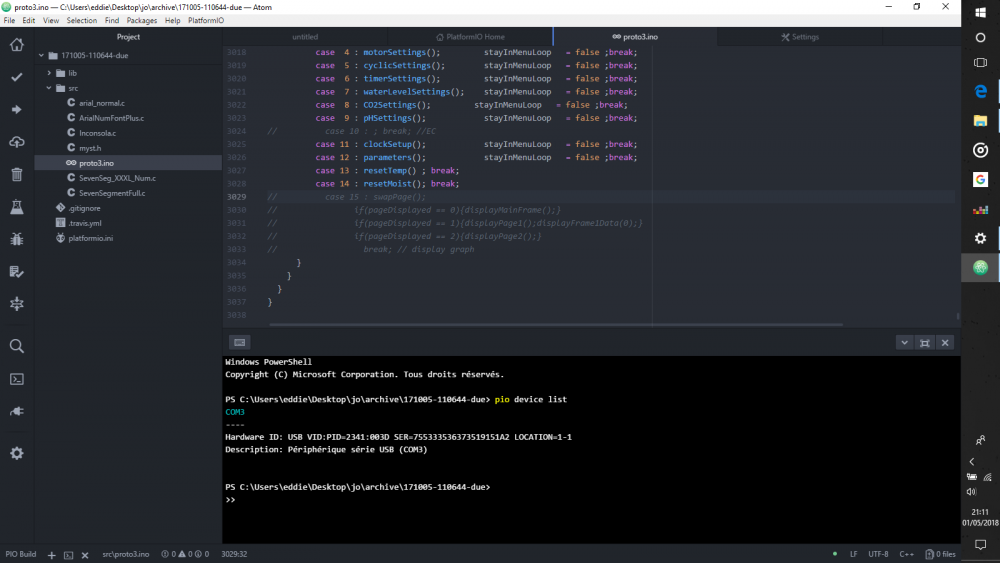Click line number 3029 in gutter
This screenshot has width=1000, height=563.
tap(236, 197)
